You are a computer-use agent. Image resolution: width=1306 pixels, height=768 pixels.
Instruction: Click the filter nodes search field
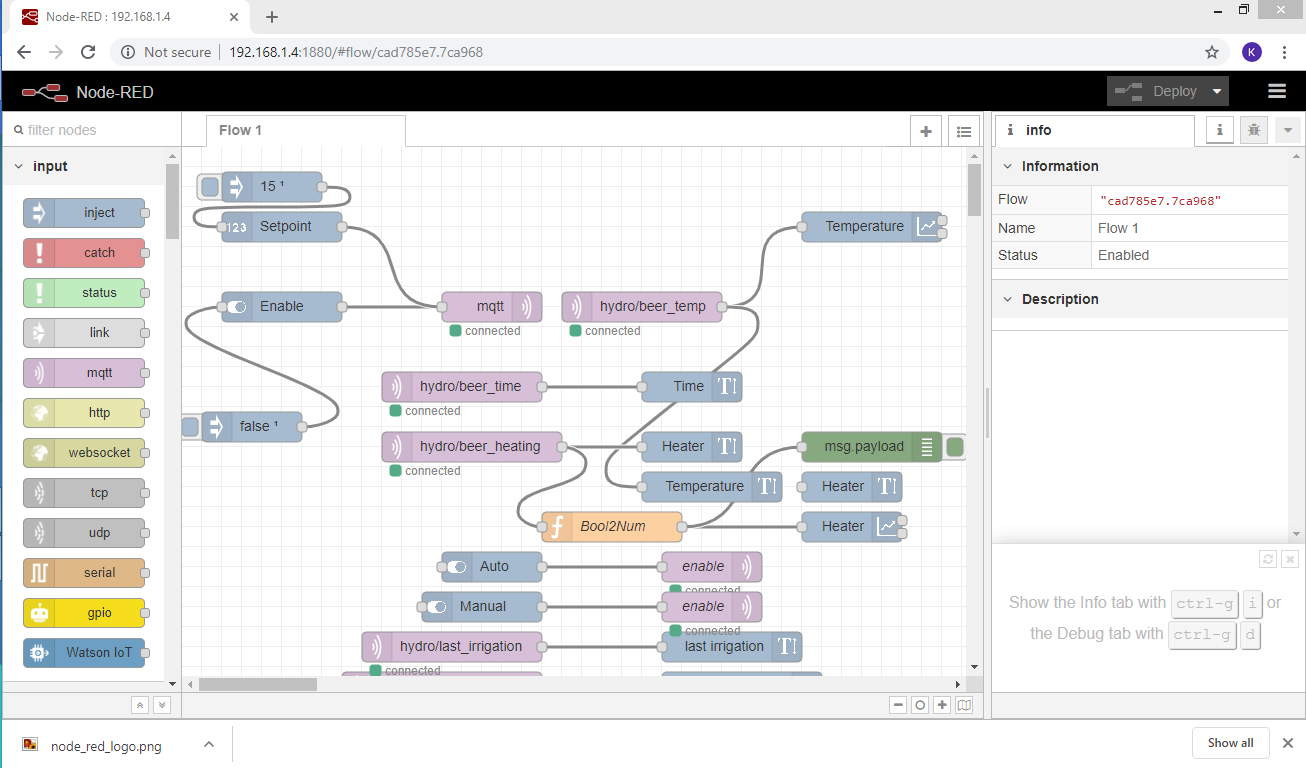coord(90,130)
